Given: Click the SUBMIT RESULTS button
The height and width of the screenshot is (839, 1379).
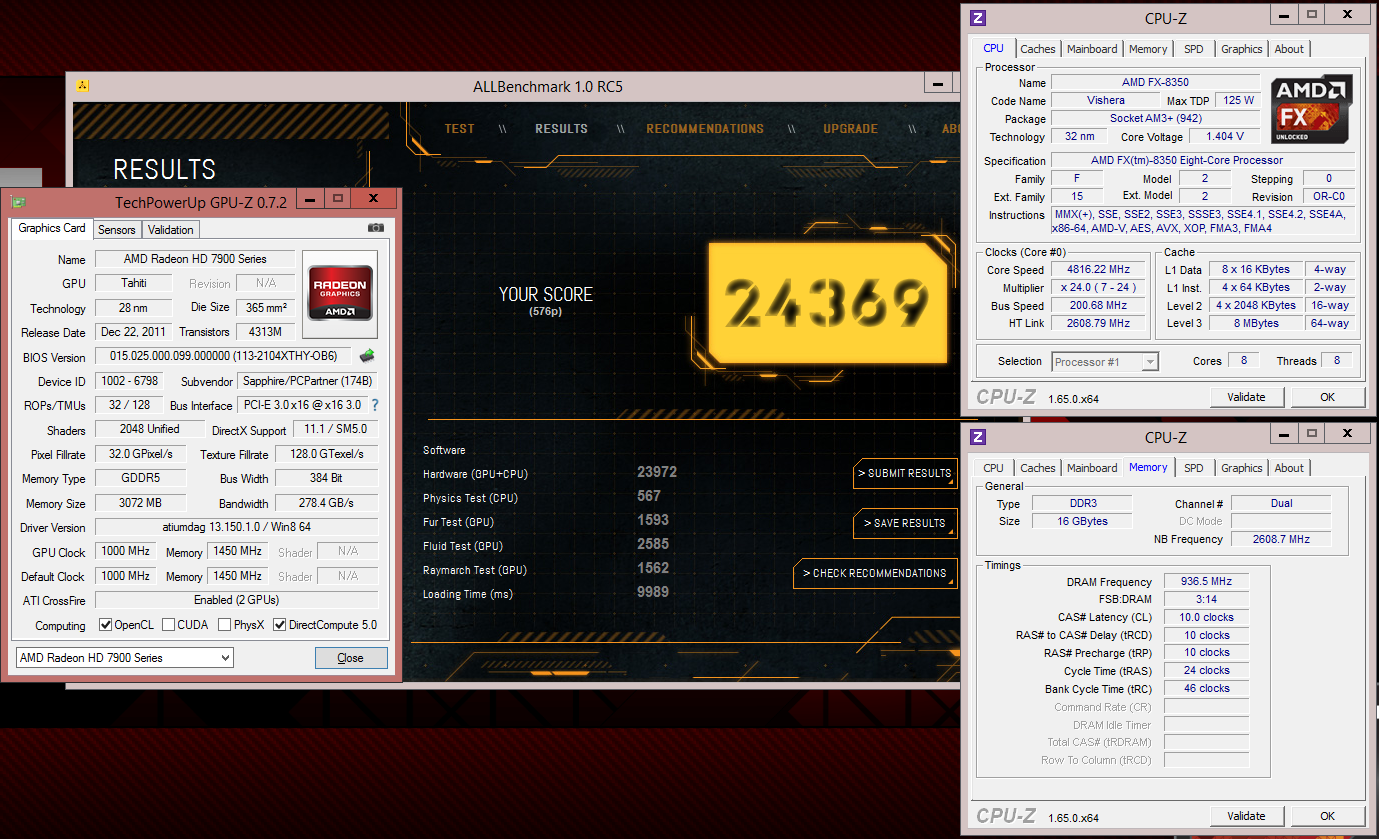Looking at the screenshot, I should pyautogui.click(x=905, y=473).
